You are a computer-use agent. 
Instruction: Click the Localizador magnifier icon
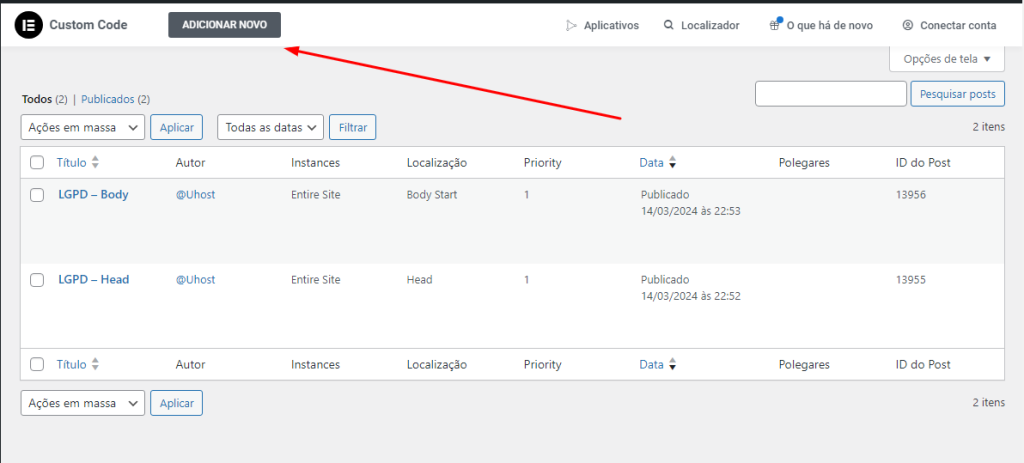[x=668, y=25]
